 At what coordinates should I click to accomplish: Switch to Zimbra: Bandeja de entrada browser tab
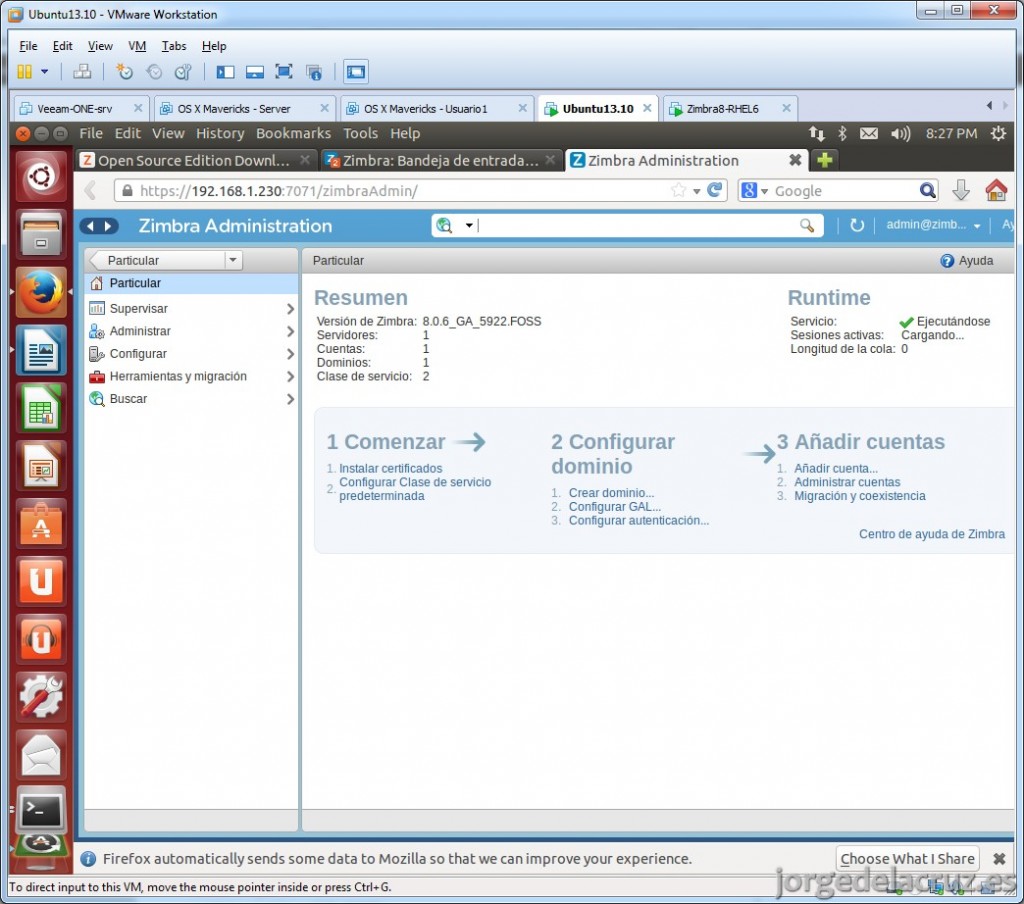coord(441,160)
